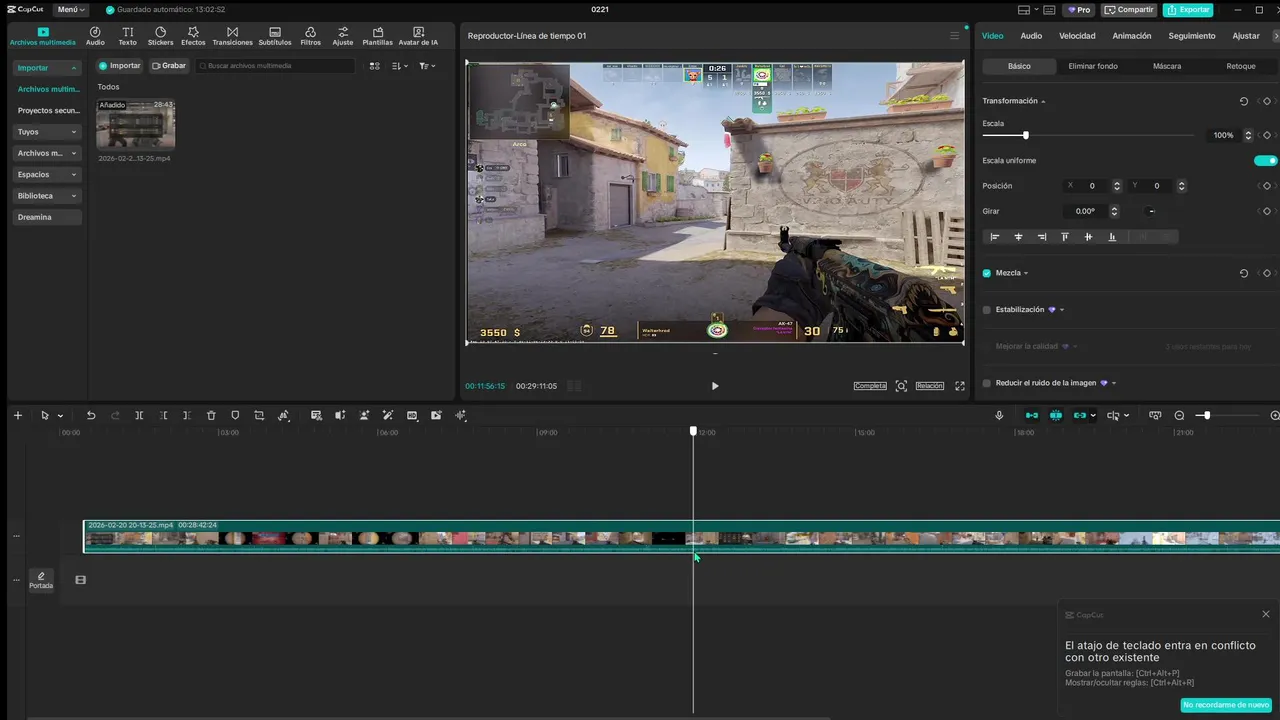Select the imported mp4 media thumbnail
The image size is (1280, 720).
coord(135,124)
